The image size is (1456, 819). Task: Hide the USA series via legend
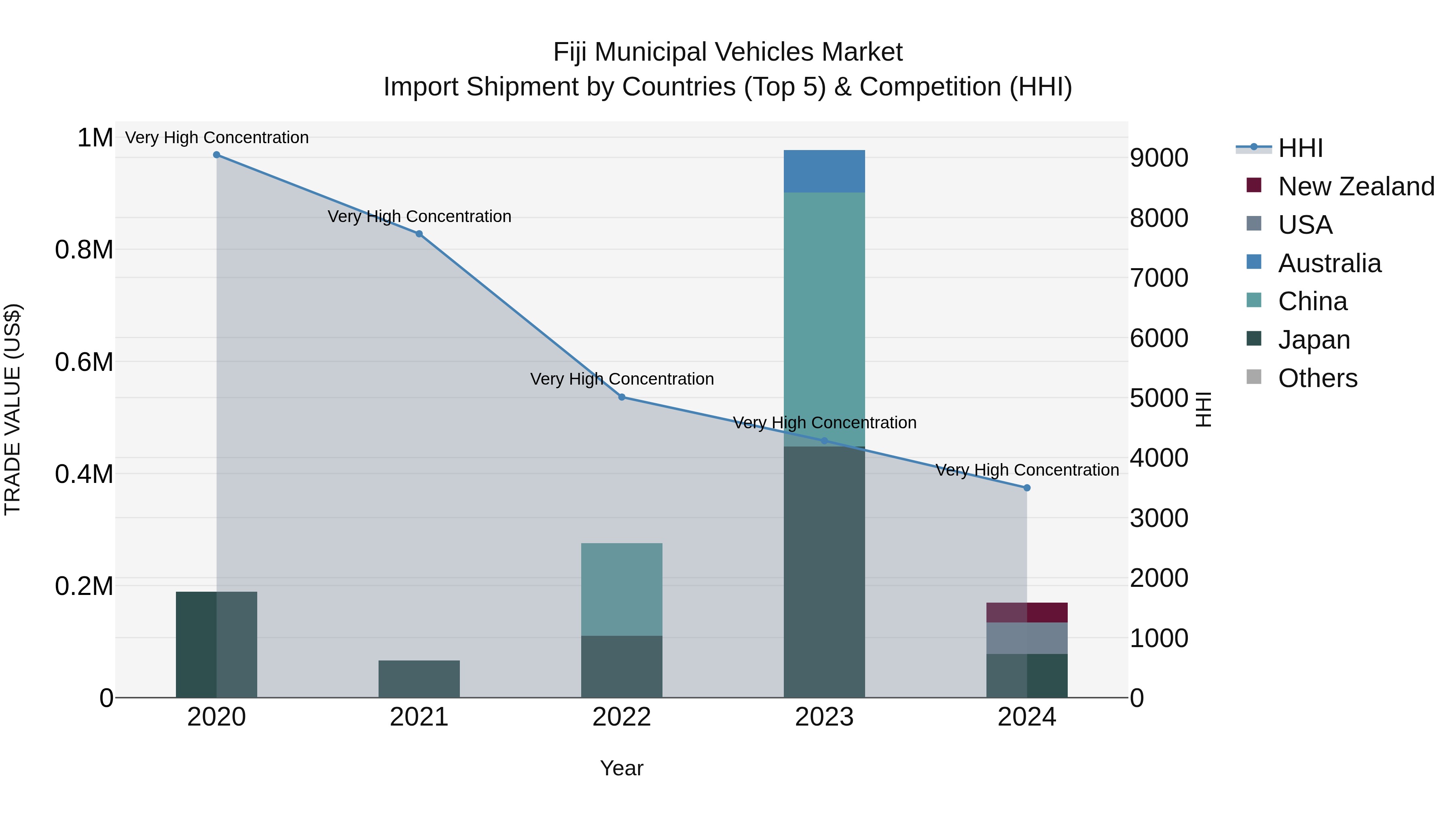1289,225
